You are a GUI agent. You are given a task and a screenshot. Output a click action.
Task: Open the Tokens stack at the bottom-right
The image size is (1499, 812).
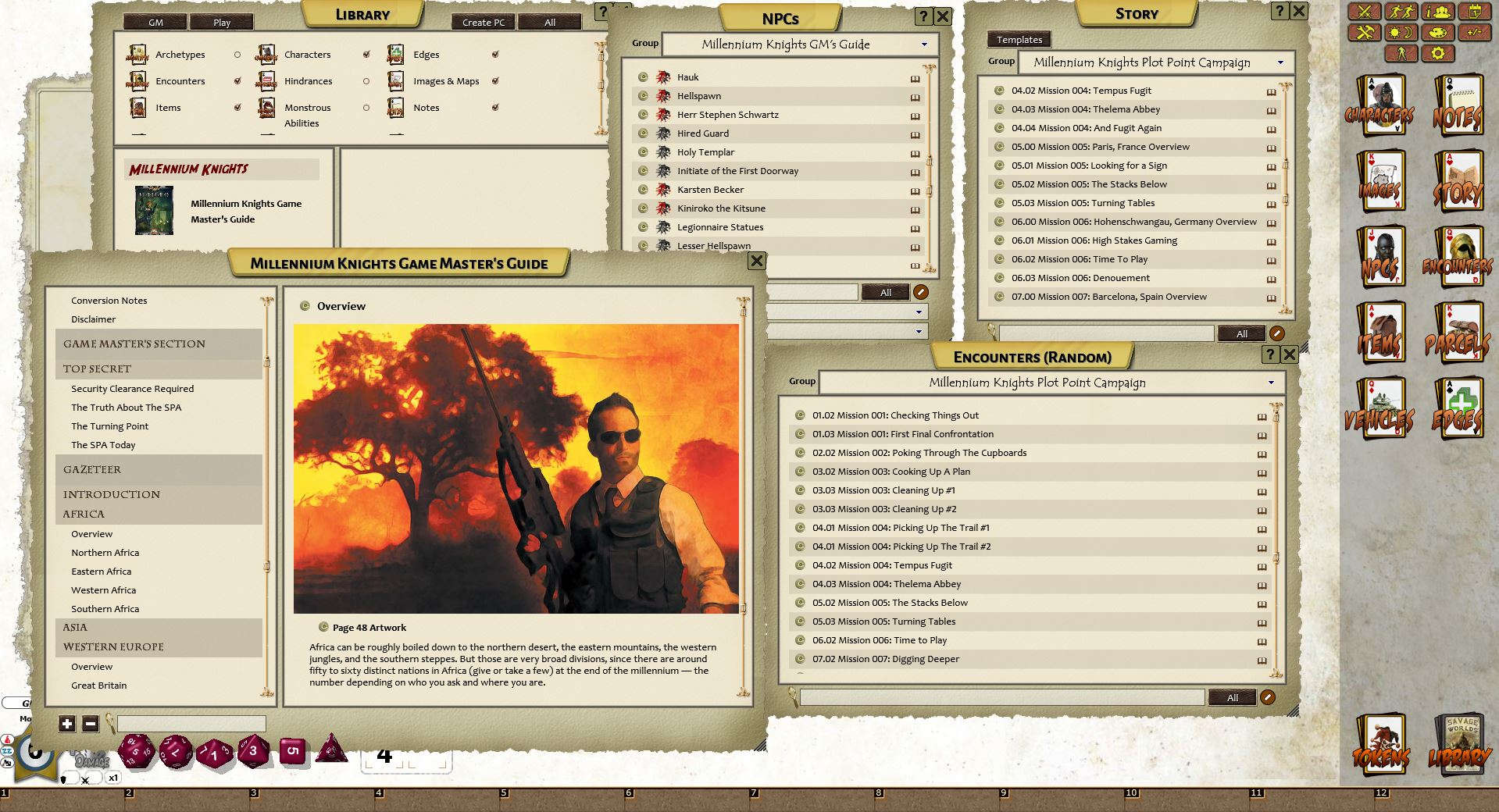(1383, 742)
